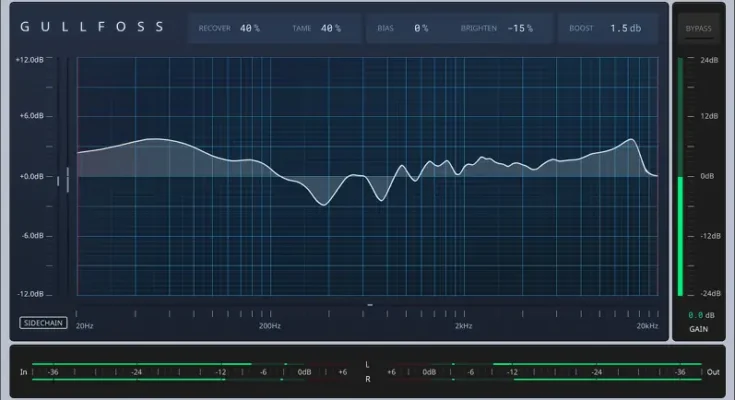Select the Brighten -15% value
This screenshot has height=400, width=735.
tap(517, 28)
